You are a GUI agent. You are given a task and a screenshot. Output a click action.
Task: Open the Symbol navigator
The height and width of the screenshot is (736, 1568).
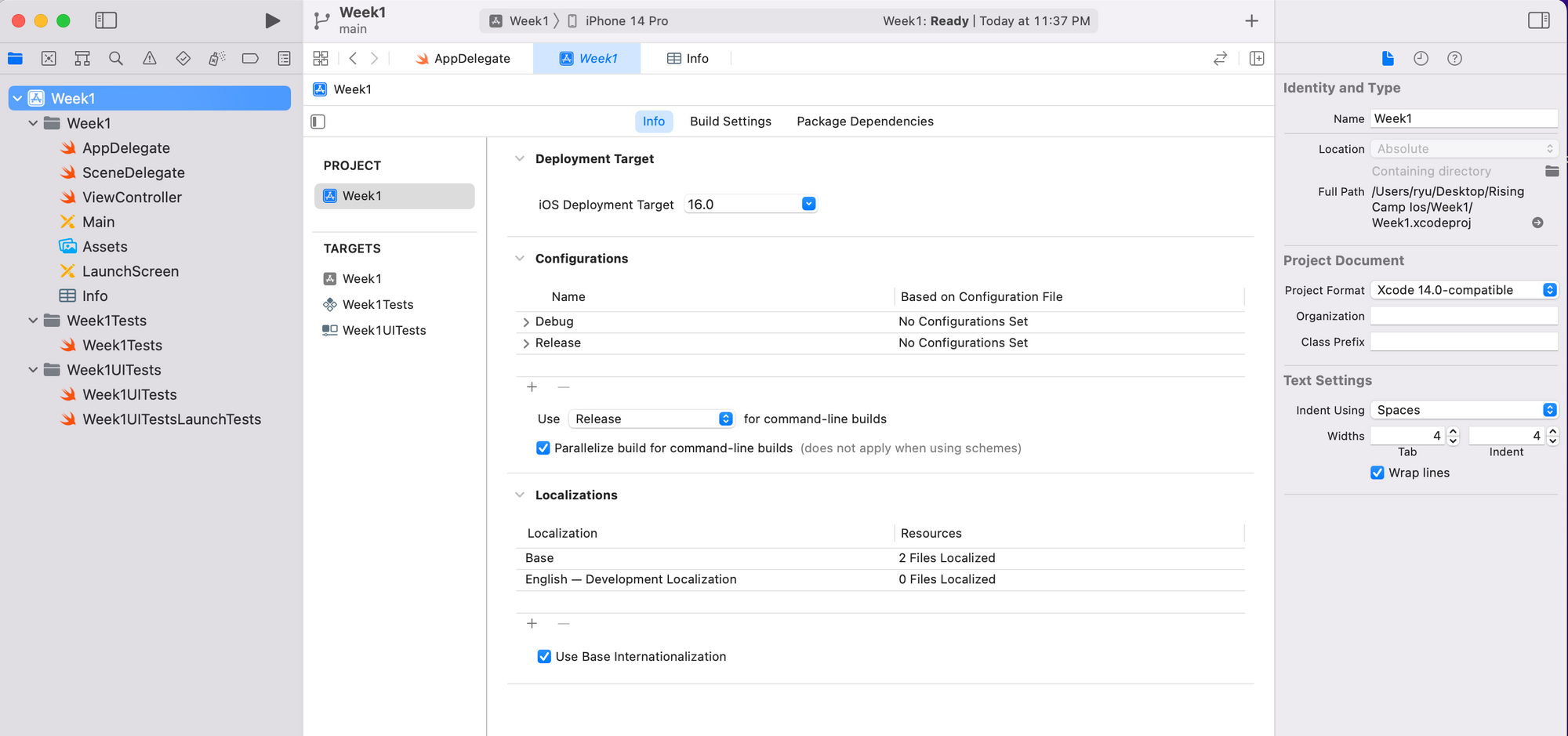(82, 58)
